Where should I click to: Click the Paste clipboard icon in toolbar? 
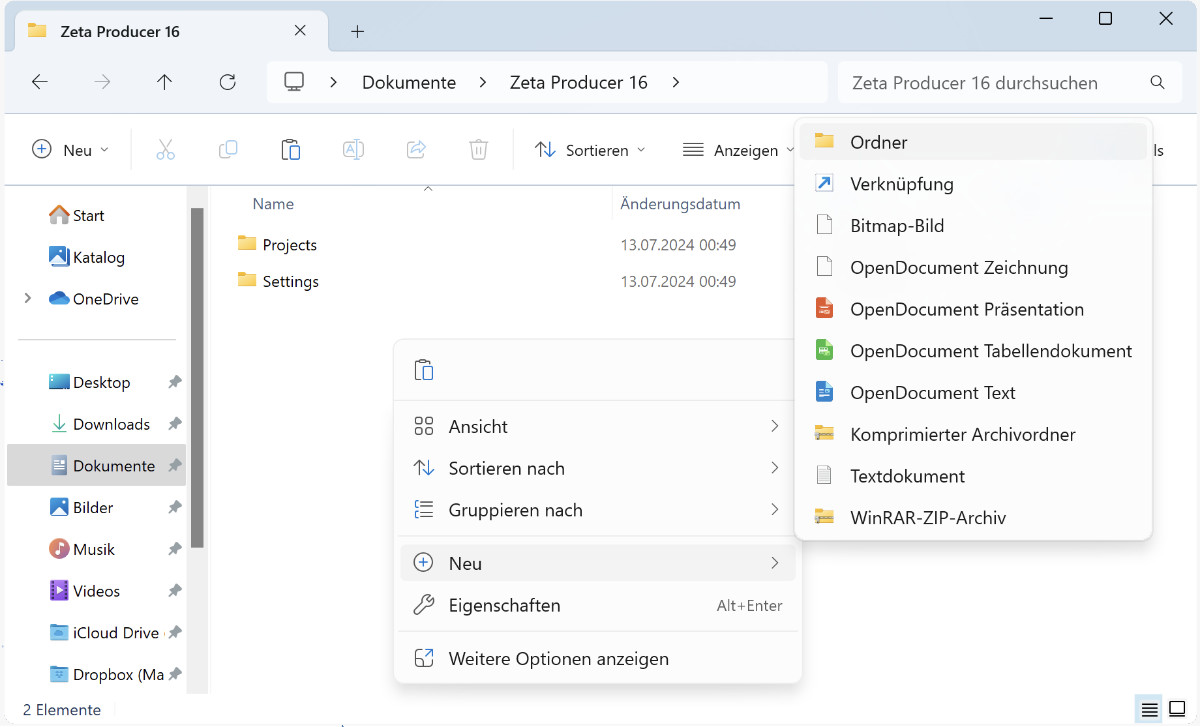pos(291,150)
